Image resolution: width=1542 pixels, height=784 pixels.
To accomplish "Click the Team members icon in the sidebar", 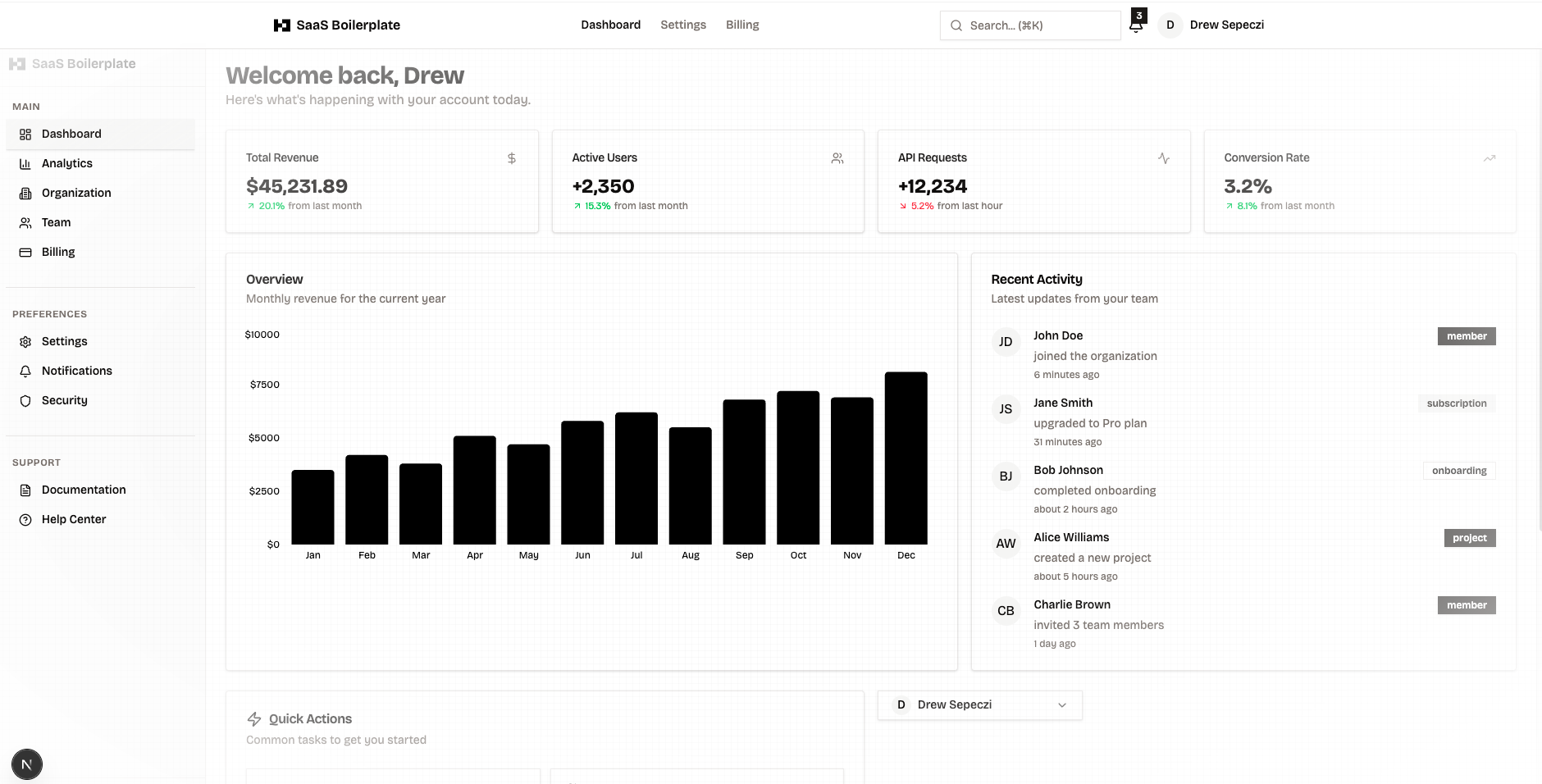I will (x=24, y=222).
